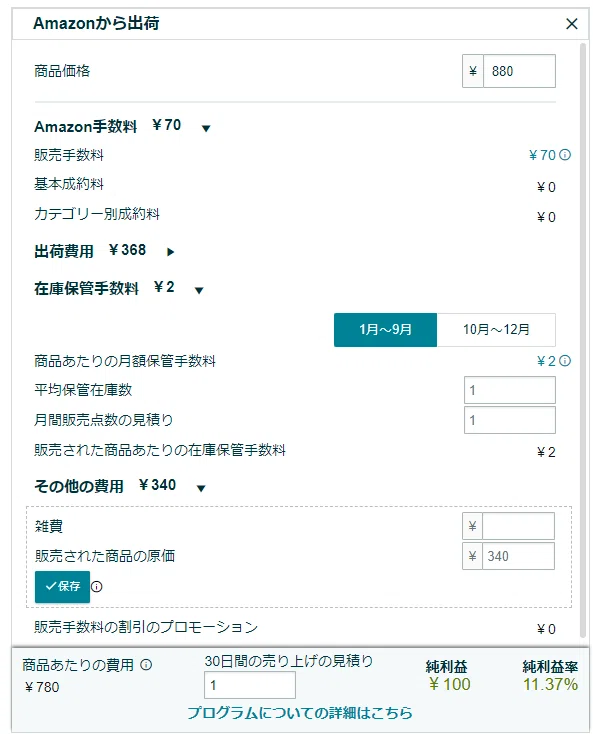Click the 雑費 amount input field

point(518,526)
